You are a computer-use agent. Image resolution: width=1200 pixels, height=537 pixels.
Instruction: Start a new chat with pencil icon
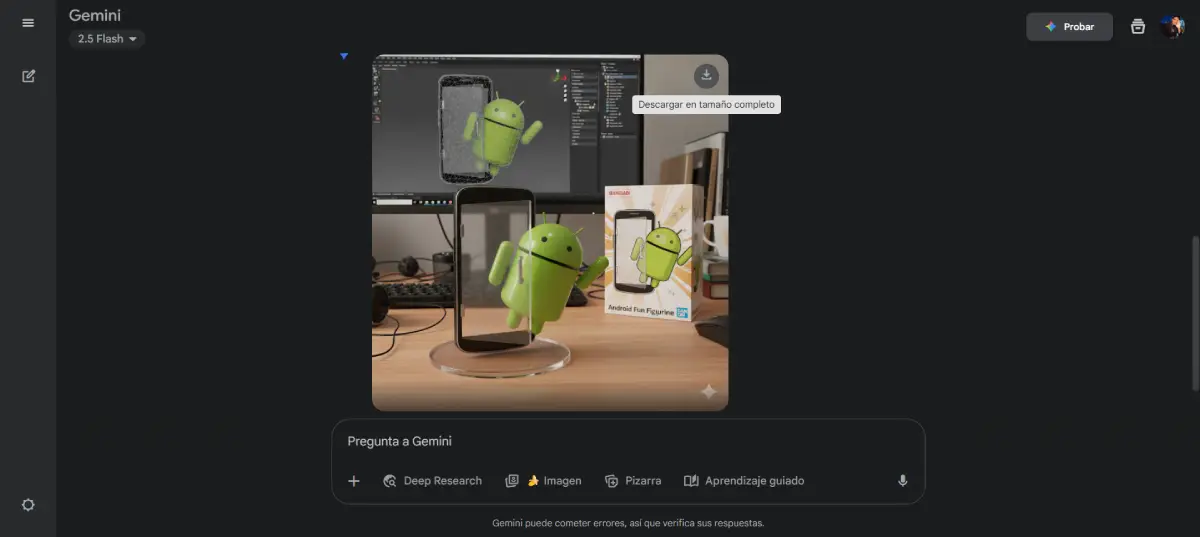coord(28,76)
